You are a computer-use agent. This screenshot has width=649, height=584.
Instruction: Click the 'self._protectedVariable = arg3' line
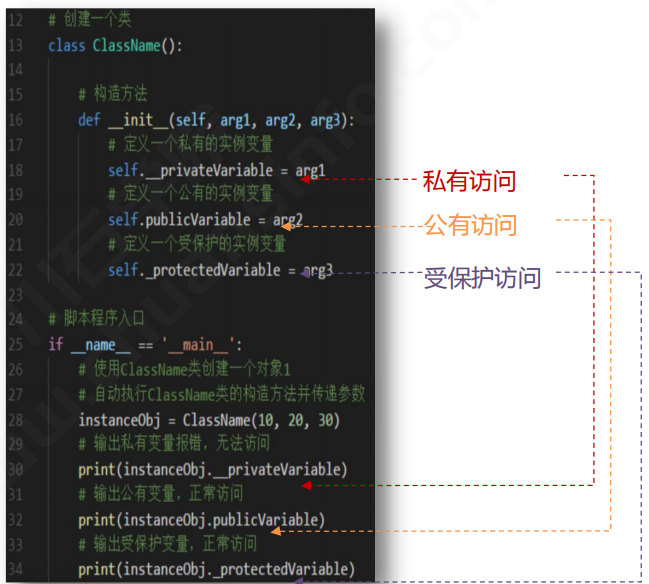click(x=221, y=270)
